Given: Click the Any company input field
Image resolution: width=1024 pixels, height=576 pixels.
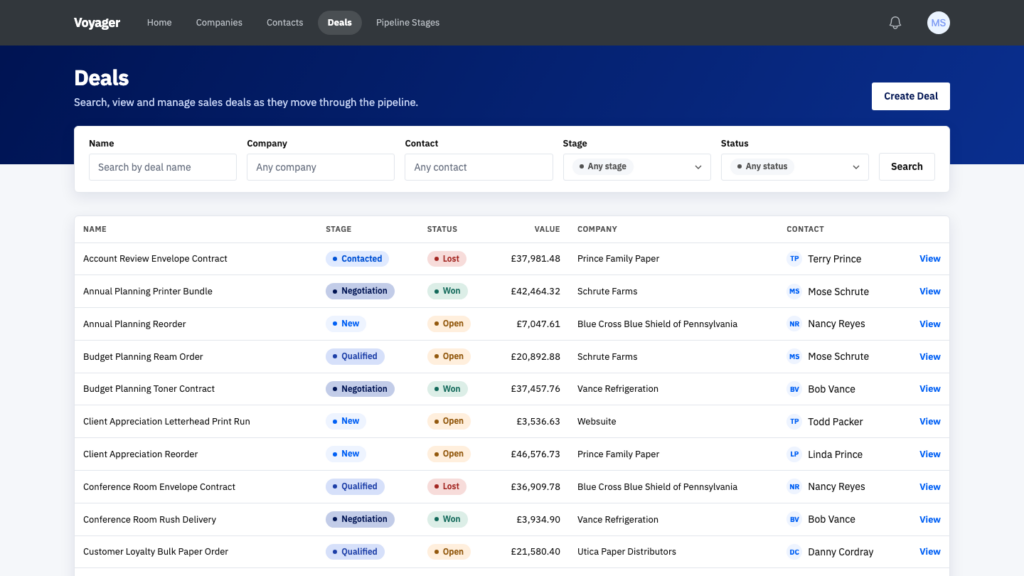Looking at the screenshot, I should click(321, 167).
